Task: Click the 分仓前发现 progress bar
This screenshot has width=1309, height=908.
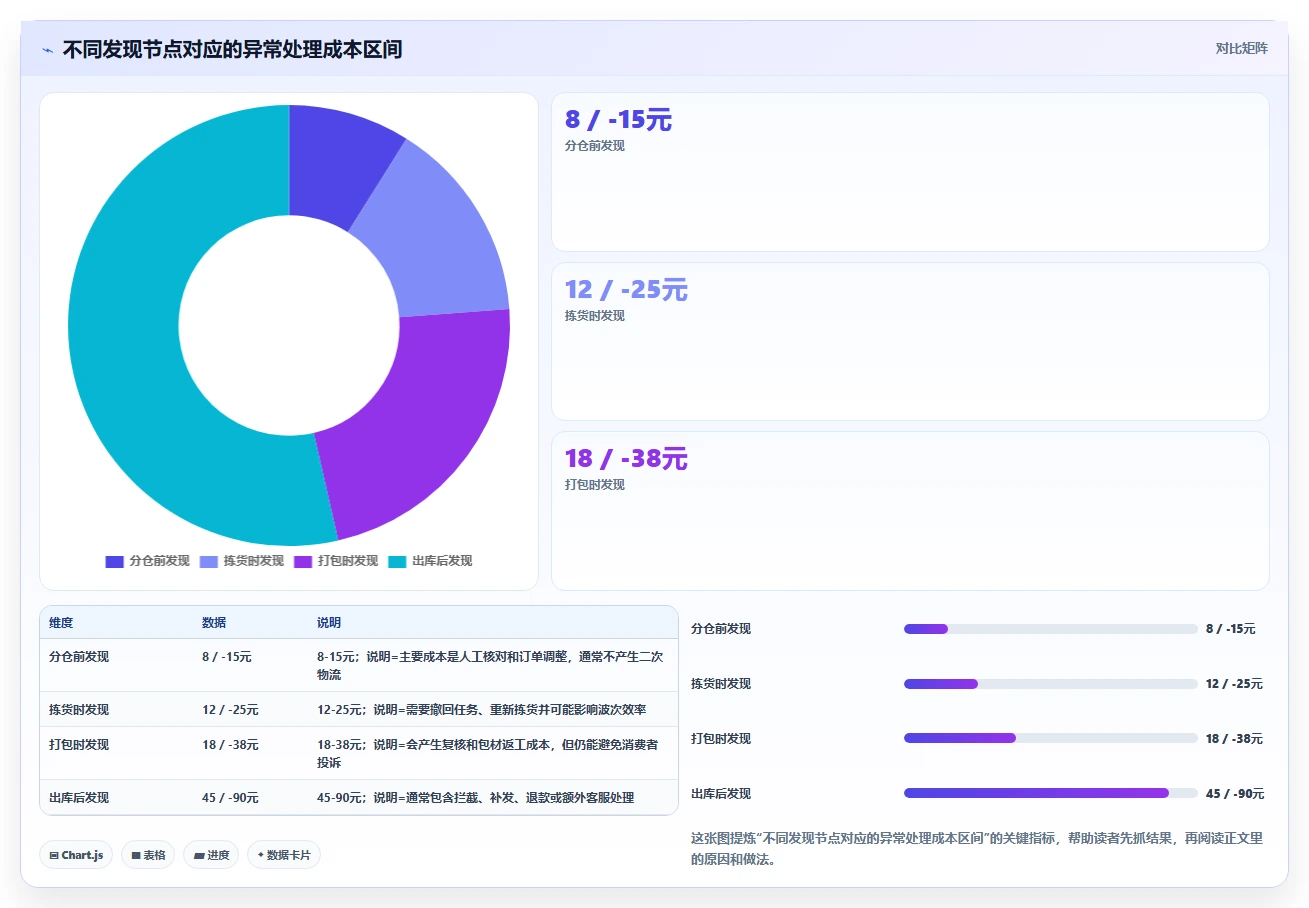Action: (1050, 629)
